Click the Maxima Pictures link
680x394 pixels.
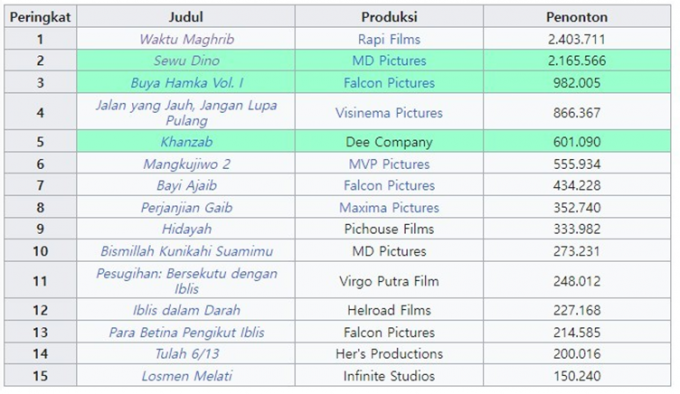389,208
